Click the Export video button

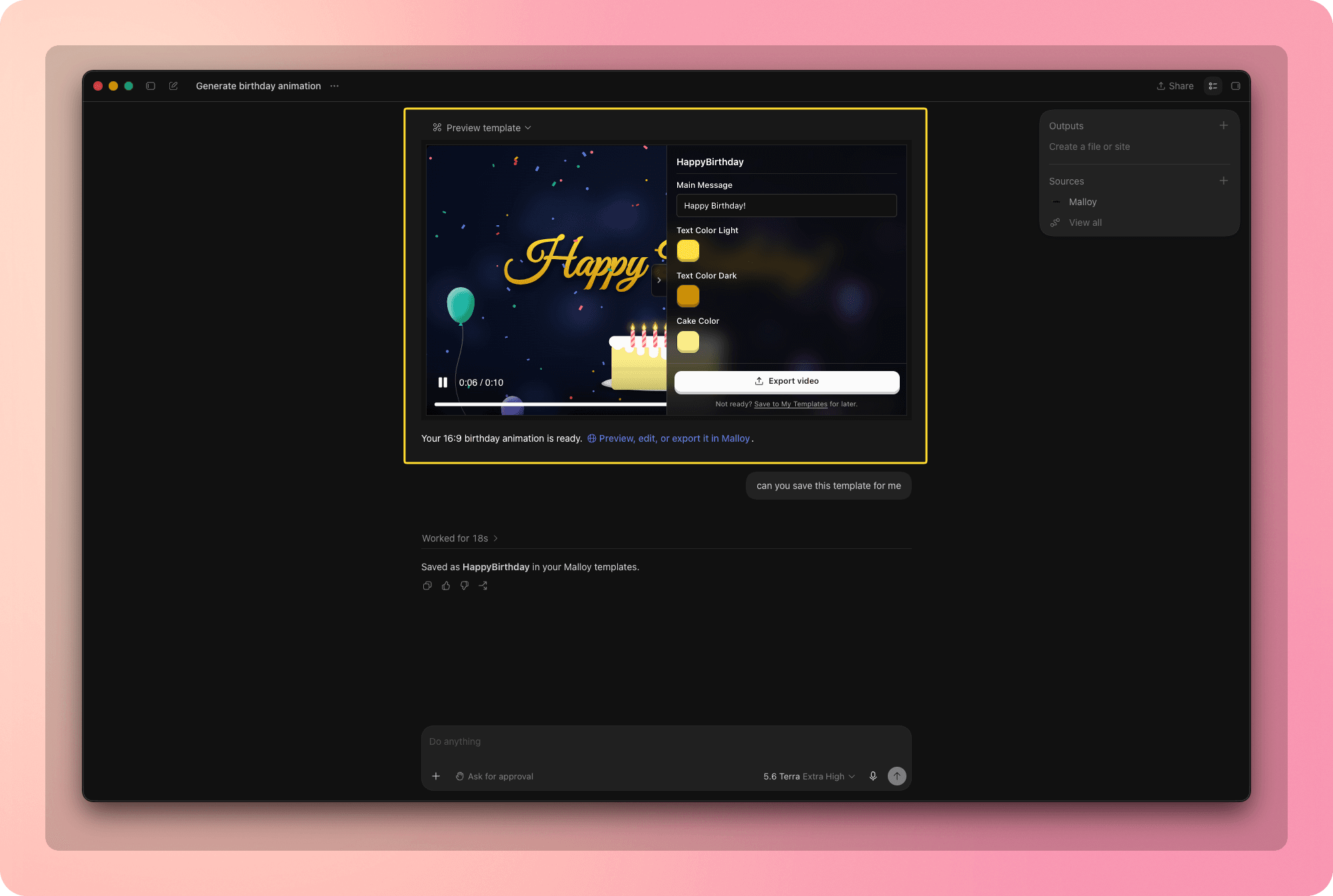[x=786, y=381]
